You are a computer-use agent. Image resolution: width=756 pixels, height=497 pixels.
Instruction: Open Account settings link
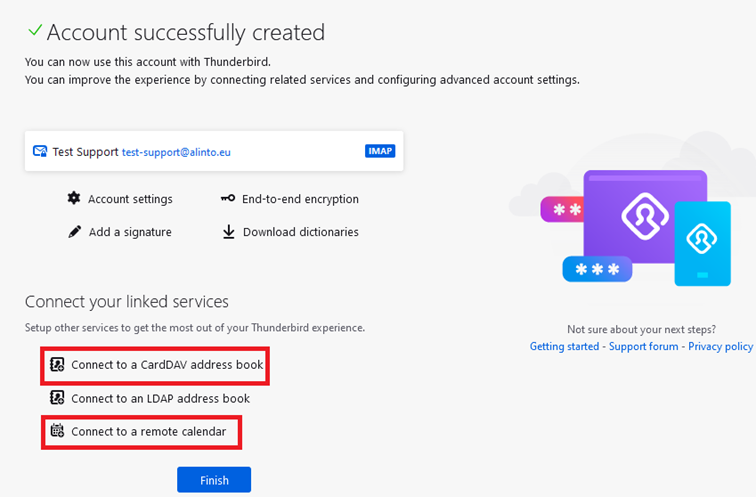pyautogui.click(x=130, y=199)
